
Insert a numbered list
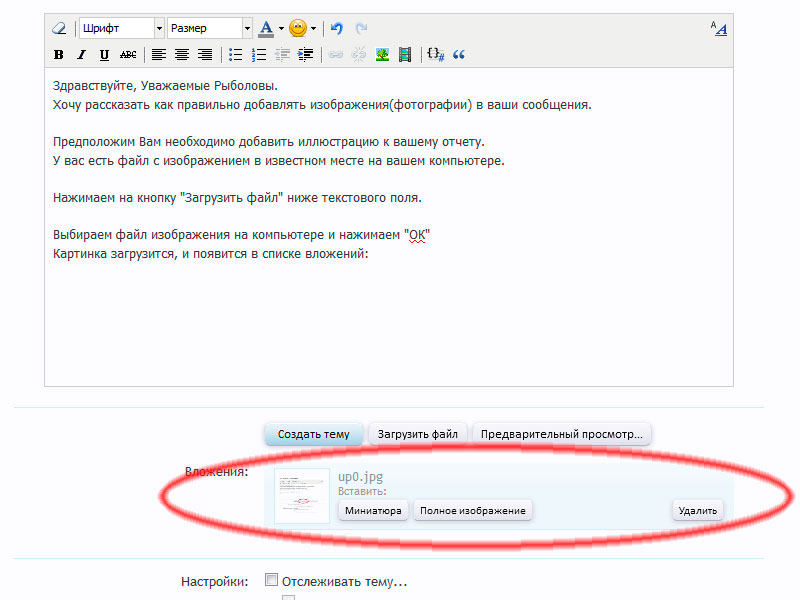click(259, 55)
